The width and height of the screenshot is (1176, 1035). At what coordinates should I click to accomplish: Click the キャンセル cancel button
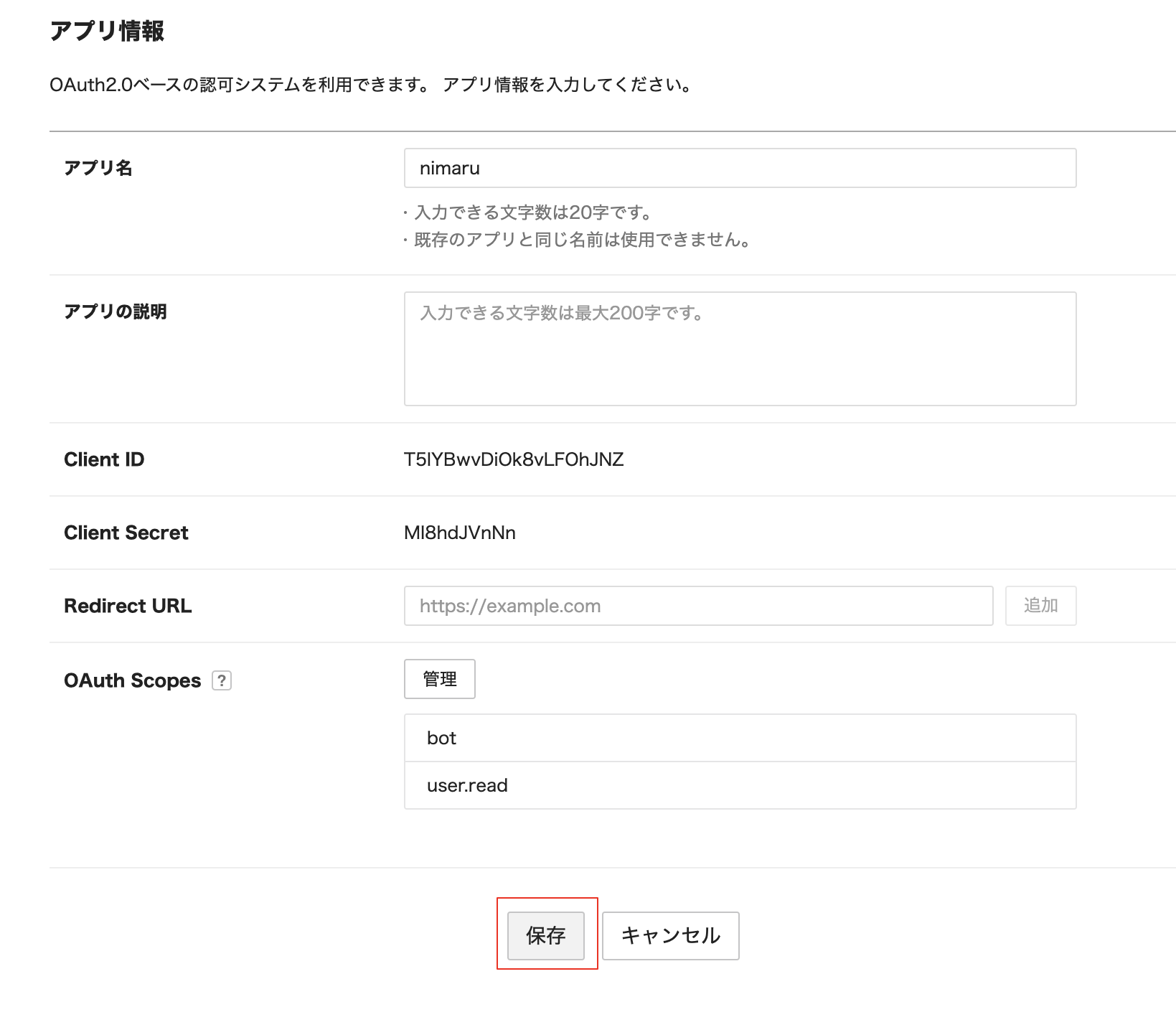(670, 935)
